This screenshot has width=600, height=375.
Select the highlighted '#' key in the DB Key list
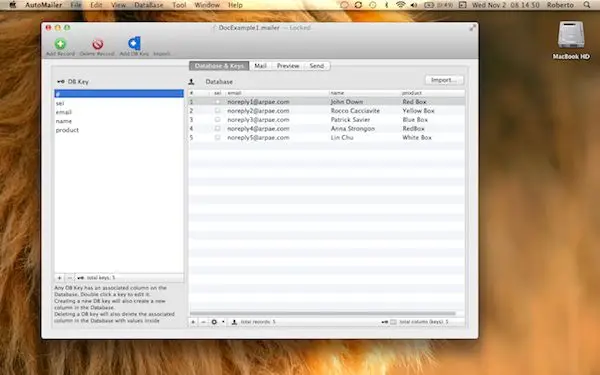click(x=119, y=94)
